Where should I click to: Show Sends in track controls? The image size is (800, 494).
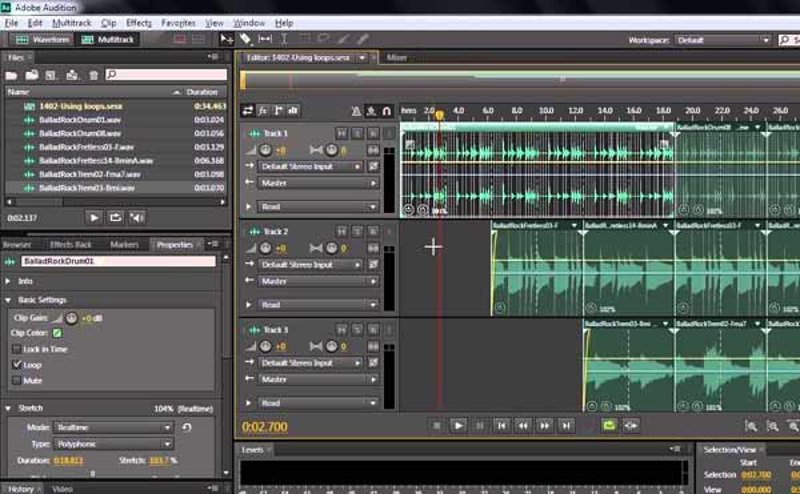[278, 111]
